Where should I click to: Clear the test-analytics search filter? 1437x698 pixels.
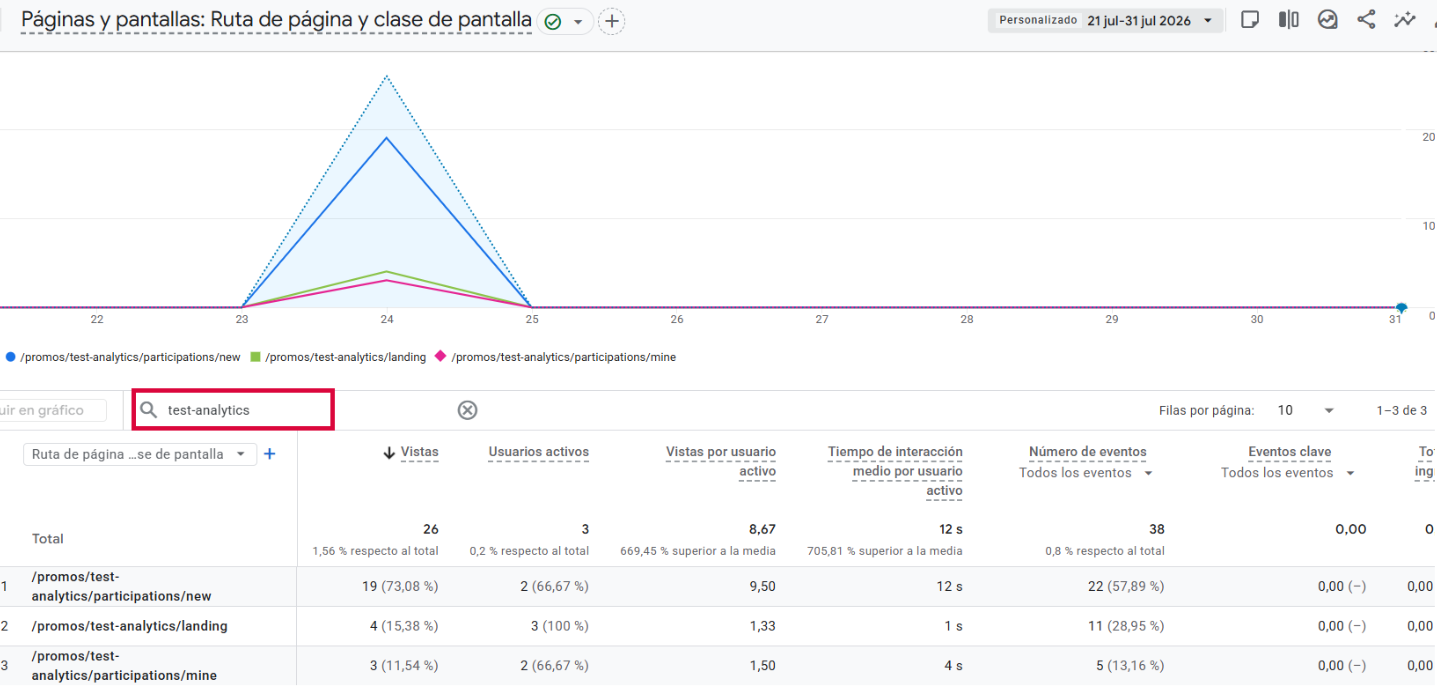click(467, 410)
